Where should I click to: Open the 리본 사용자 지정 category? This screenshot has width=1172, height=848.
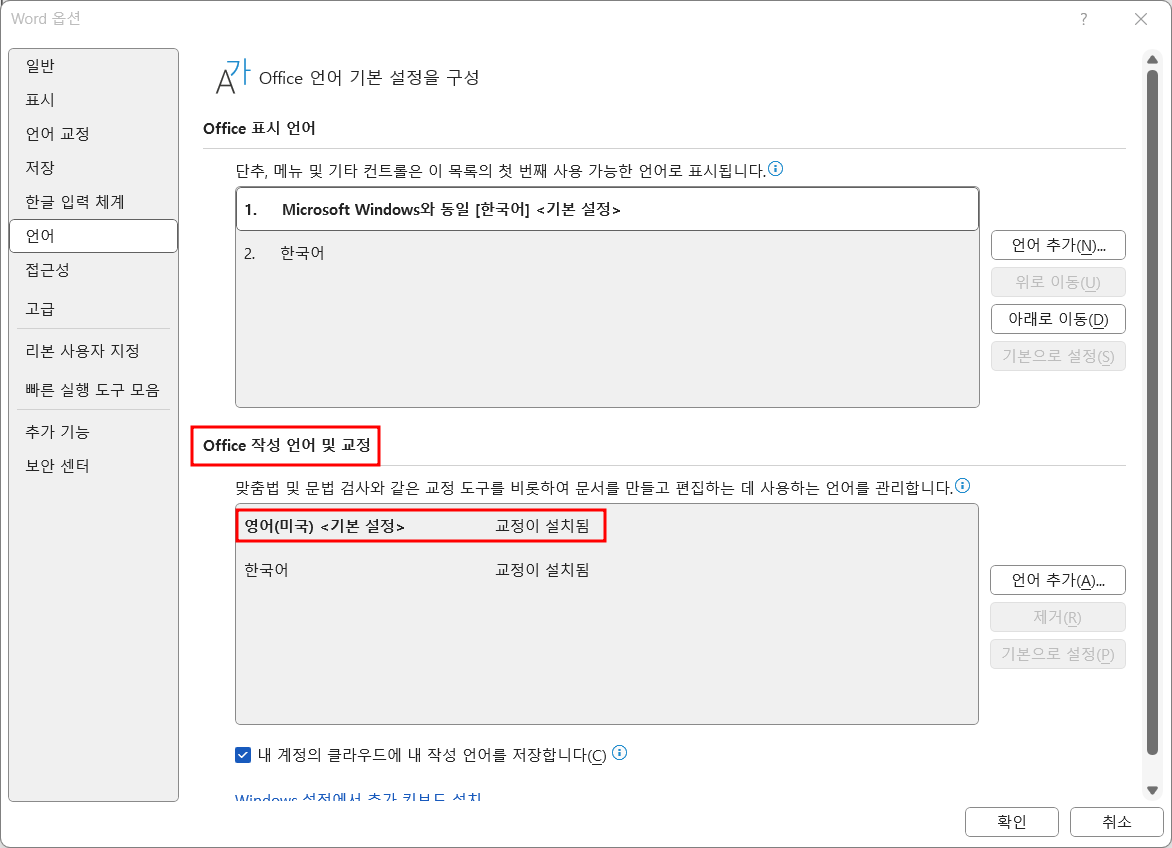click(x=93, y=351)
